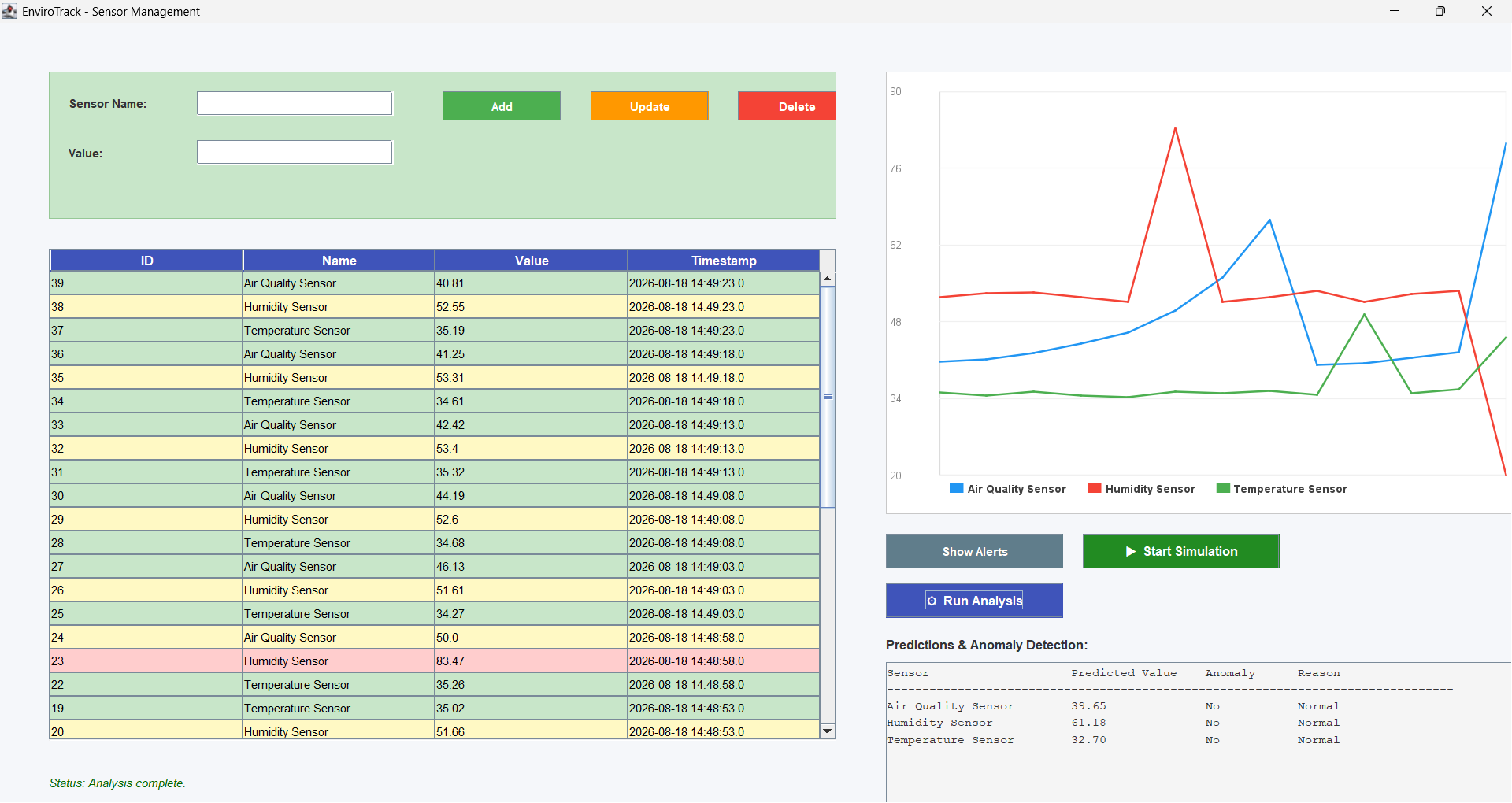Sort by the Value column header

(x=532, y=261)
